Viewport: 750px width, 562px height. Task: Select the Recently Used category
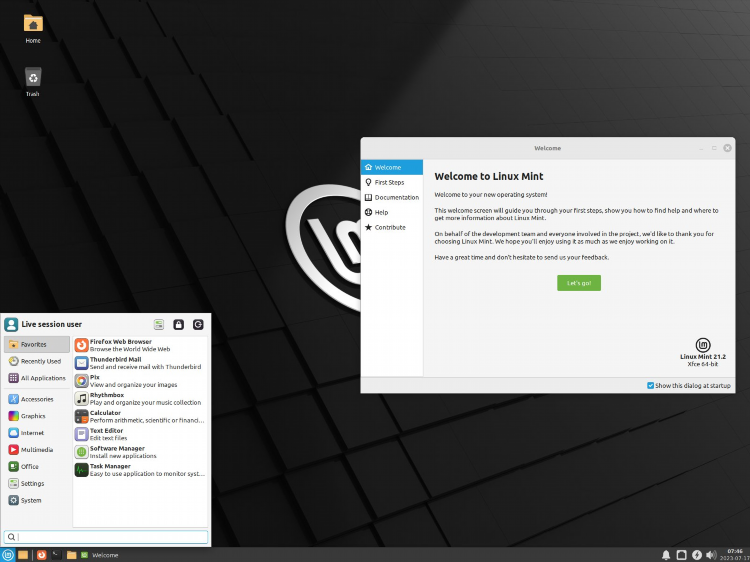37,361
